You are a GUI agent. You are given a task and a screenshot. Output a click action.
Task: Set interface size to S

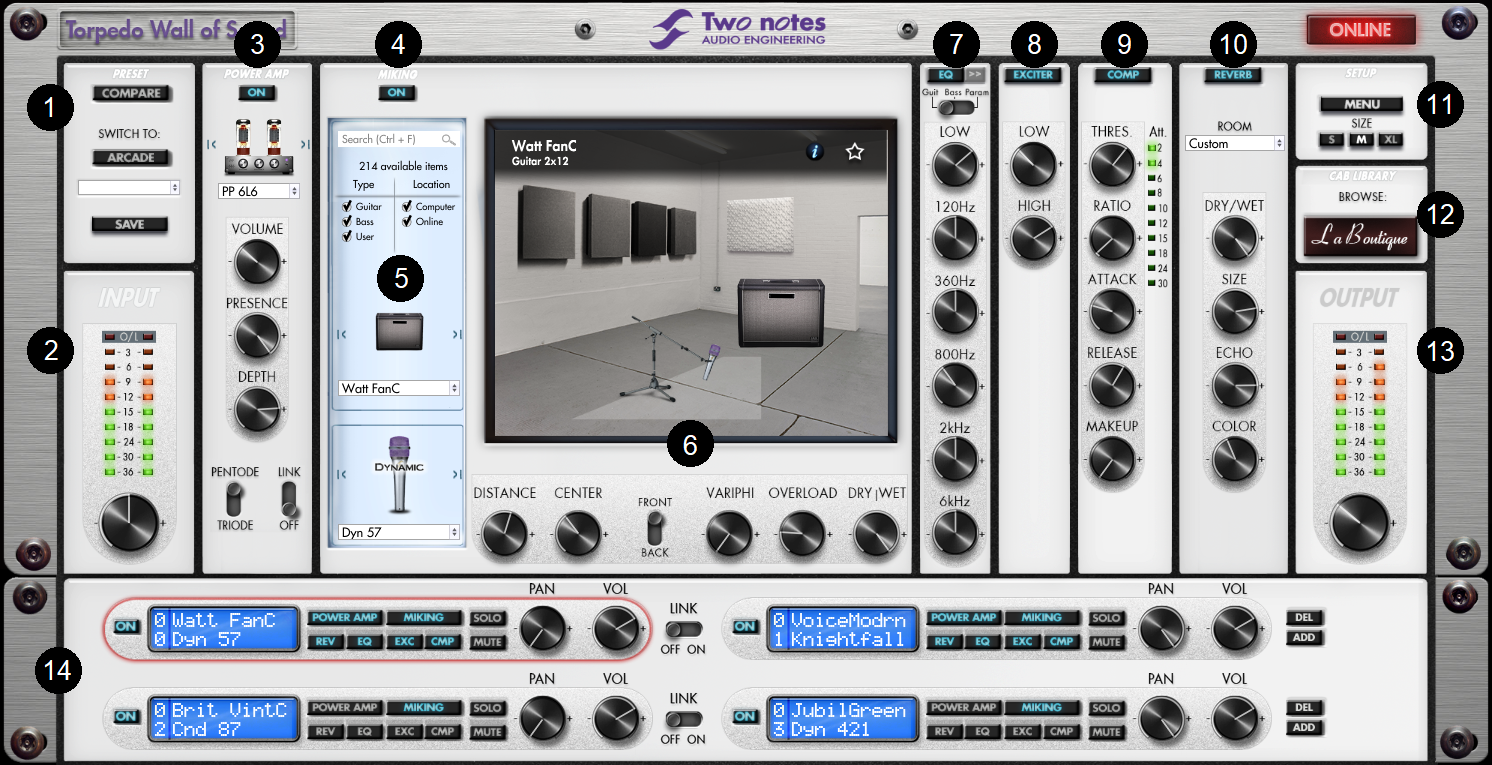(1331, 139)
